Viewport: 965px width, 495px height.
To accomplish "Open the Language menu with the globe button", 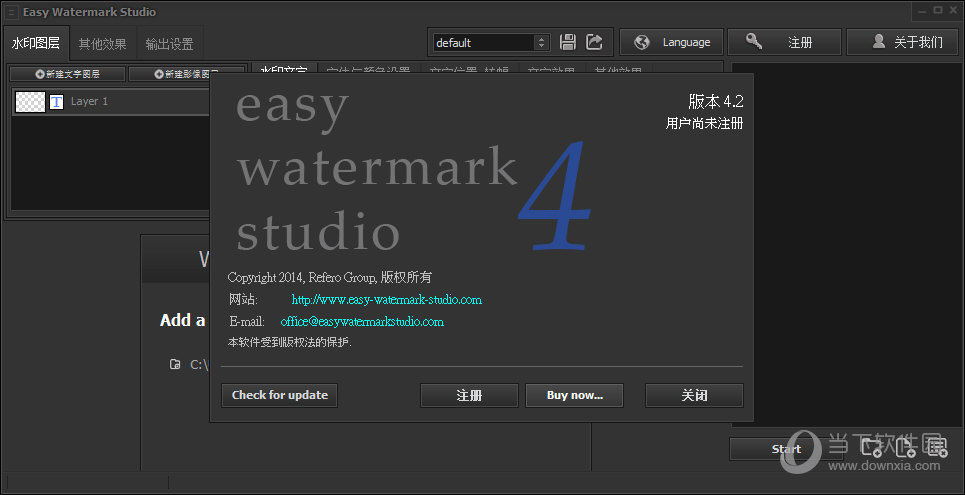I will 671,42.
